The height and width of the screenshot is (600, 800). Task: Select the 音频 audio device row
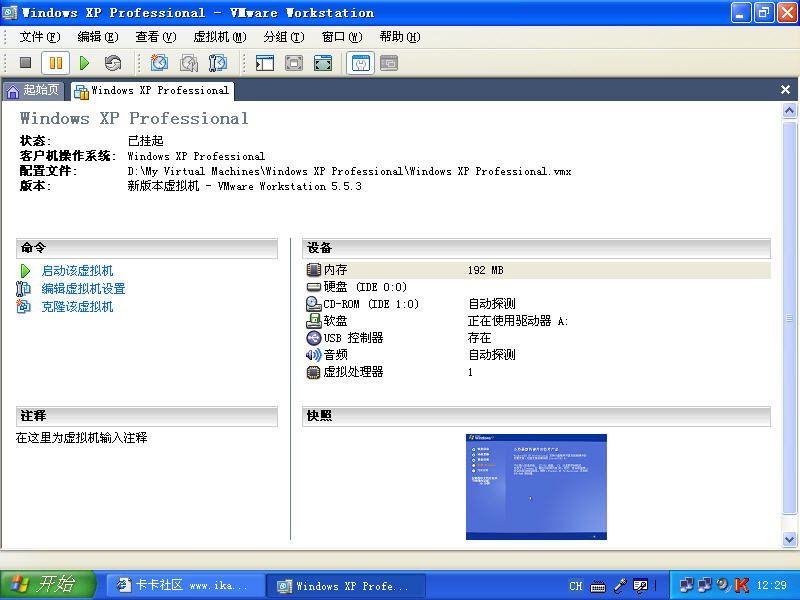coord(536,355)
